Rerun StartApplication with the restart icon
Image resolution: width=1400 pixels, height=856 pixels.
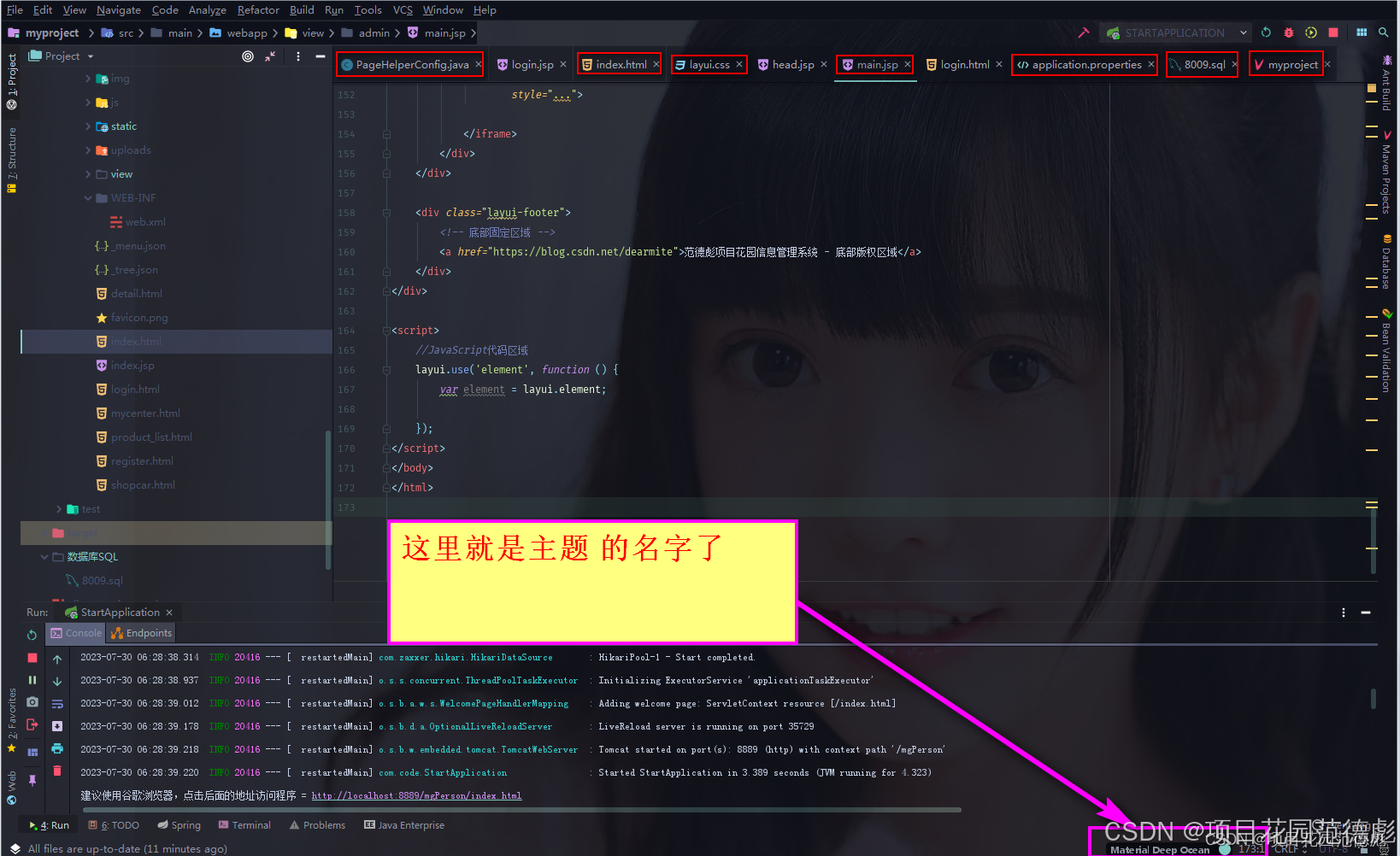pos(32,634)
